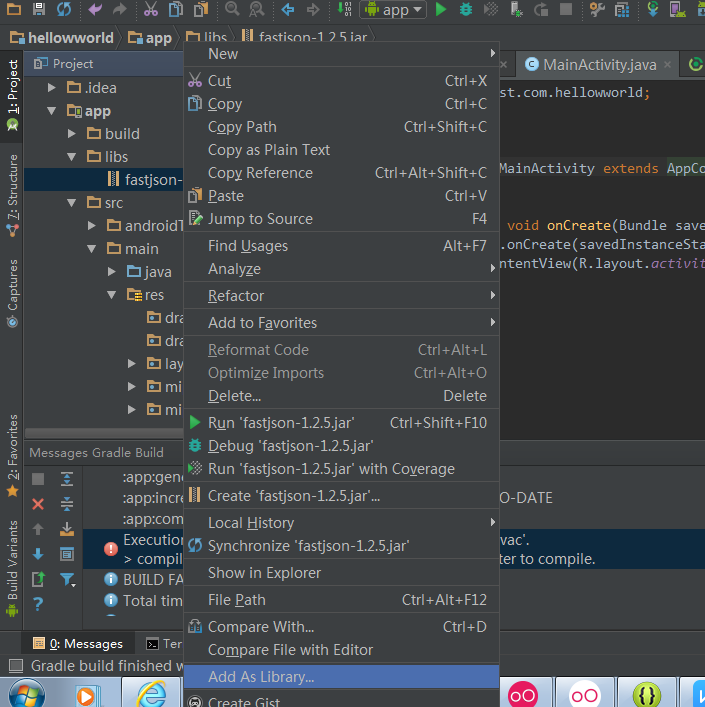Image resolution: width=705 pixels, height=707 pixels.
Task: Expand the .idea folder node
Action: click(52, 88)
